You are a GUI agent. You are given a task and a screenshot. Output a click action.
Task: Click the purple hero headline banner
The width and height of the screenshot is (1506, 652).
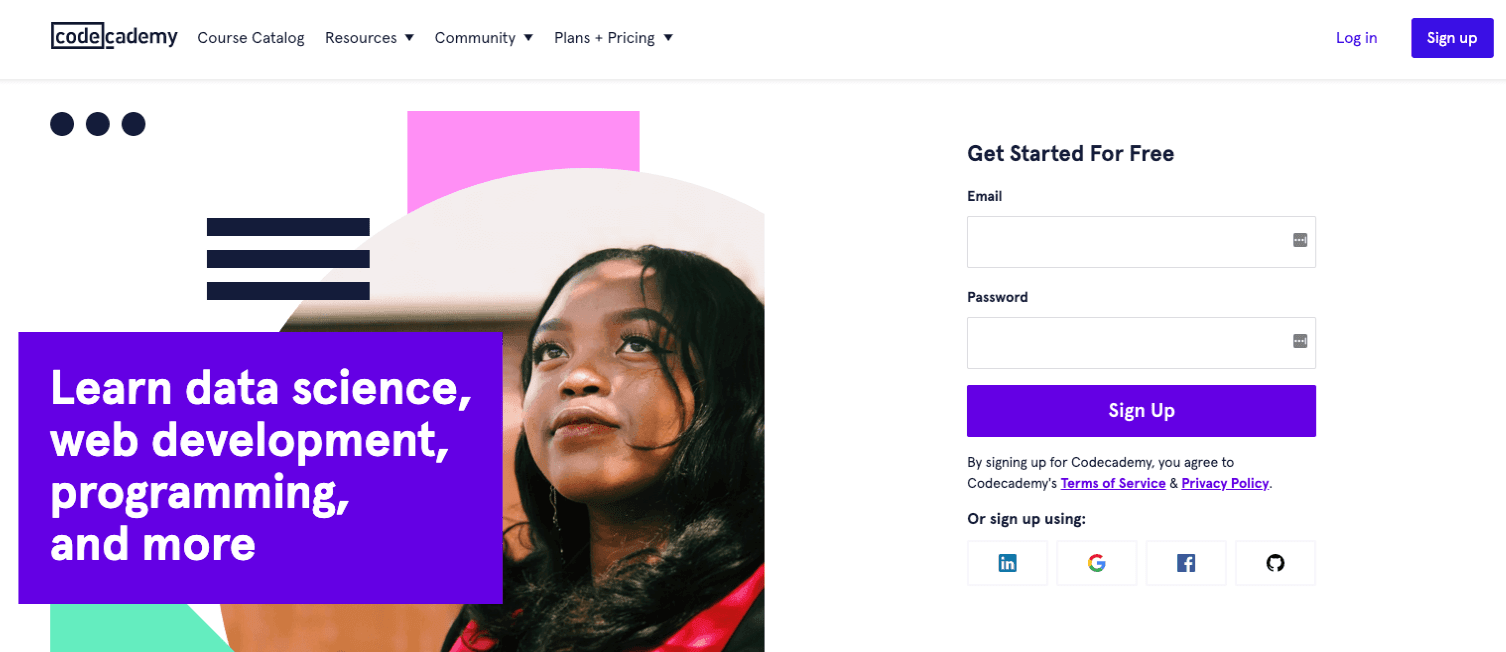[260, 467]
